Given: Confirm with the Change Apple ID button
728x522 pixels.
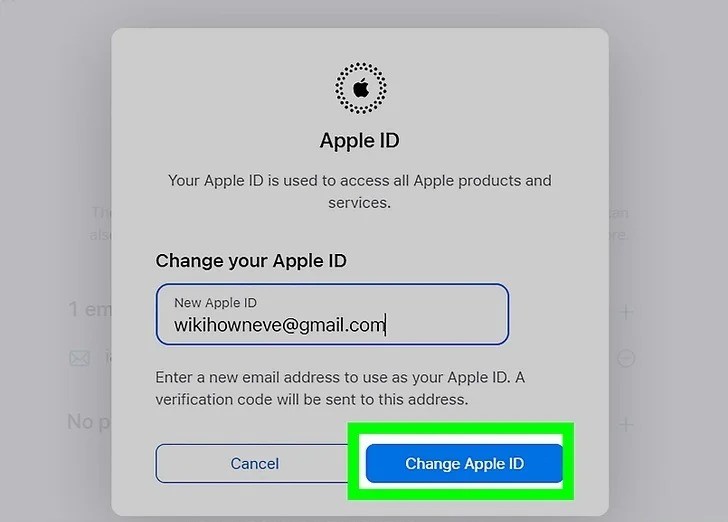Looking at the screenshot, I should point(464,463).
